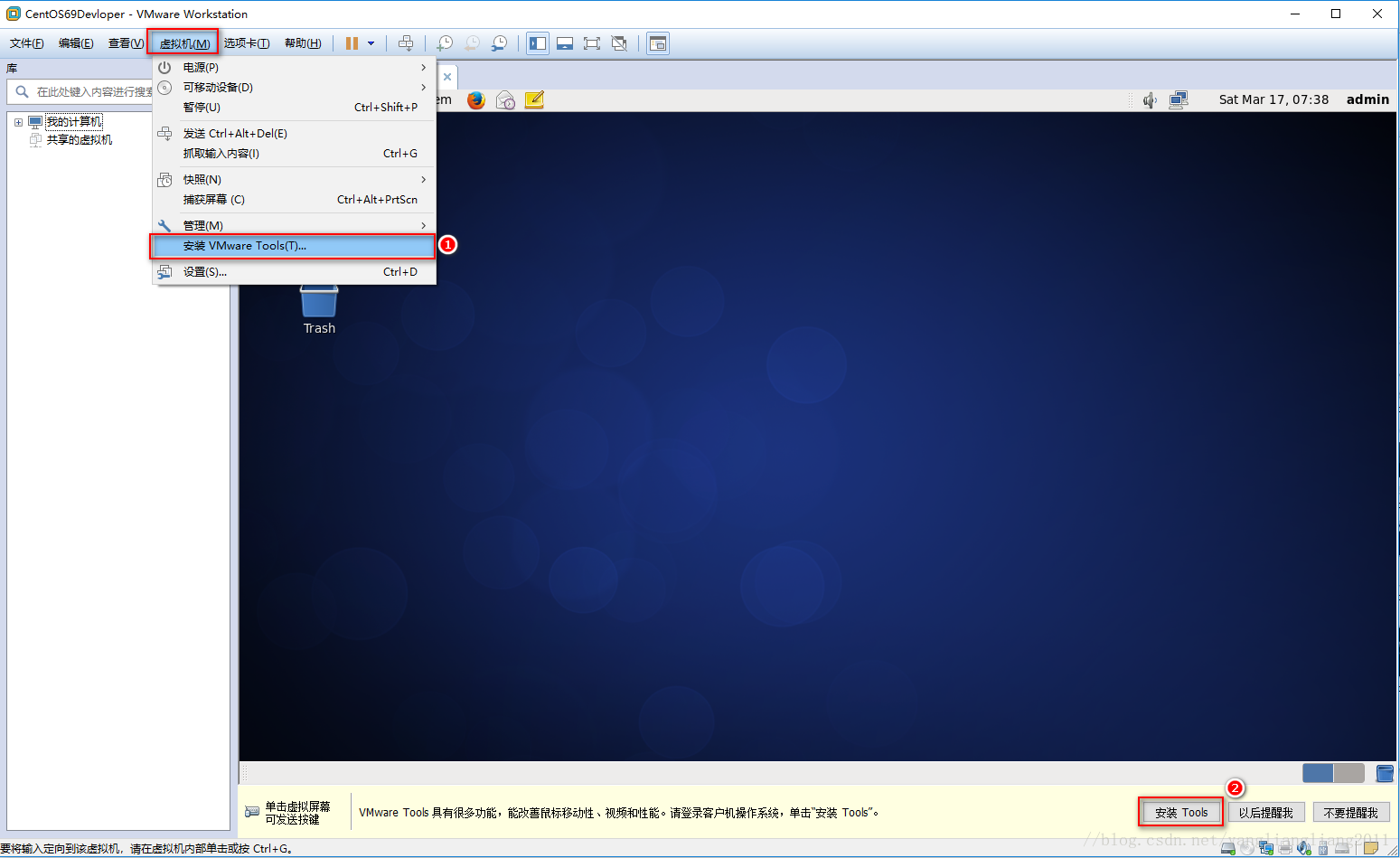Click the pause virtual machine toolbar icon

[352, 43]
